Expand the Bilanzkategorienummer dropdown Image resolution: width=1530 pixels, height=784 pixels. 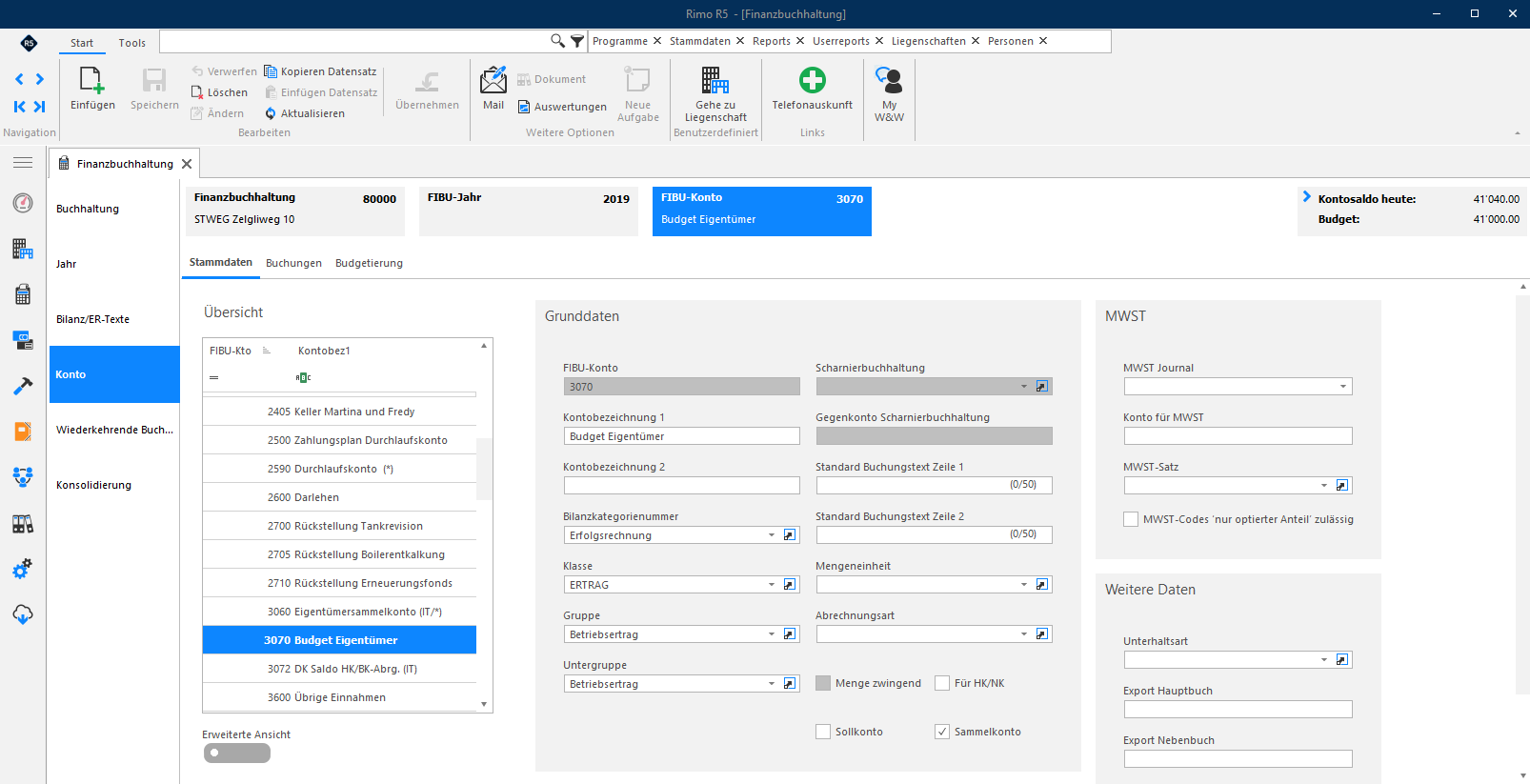[772, 535]
